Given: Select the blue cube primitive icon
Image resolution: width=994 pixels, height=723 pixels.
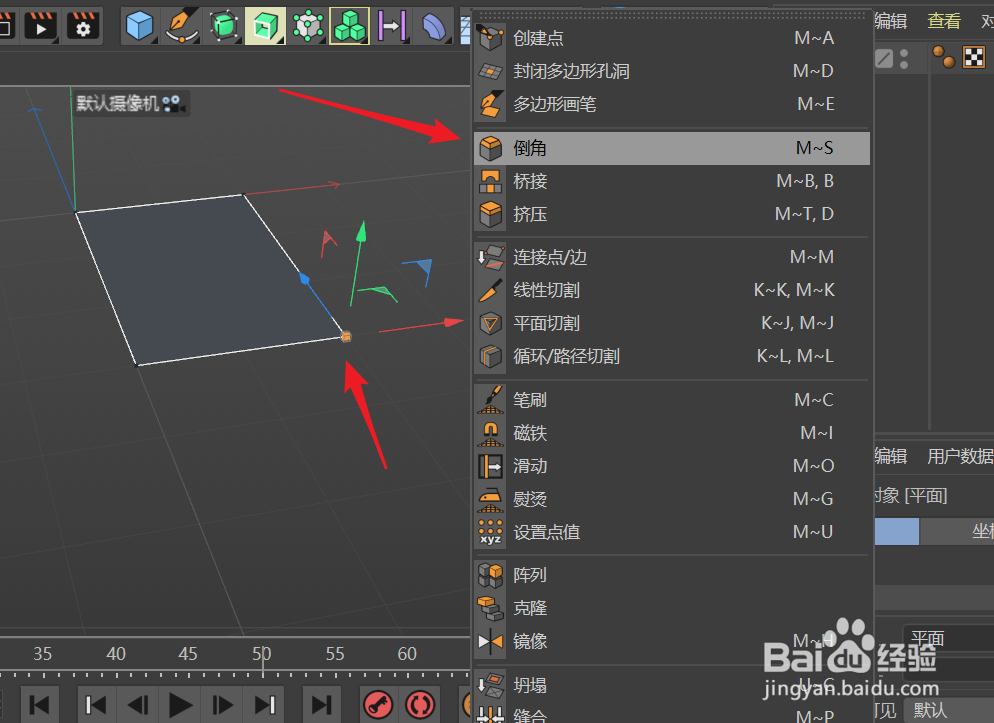Looking at the screenshot, I should [138, 26].
